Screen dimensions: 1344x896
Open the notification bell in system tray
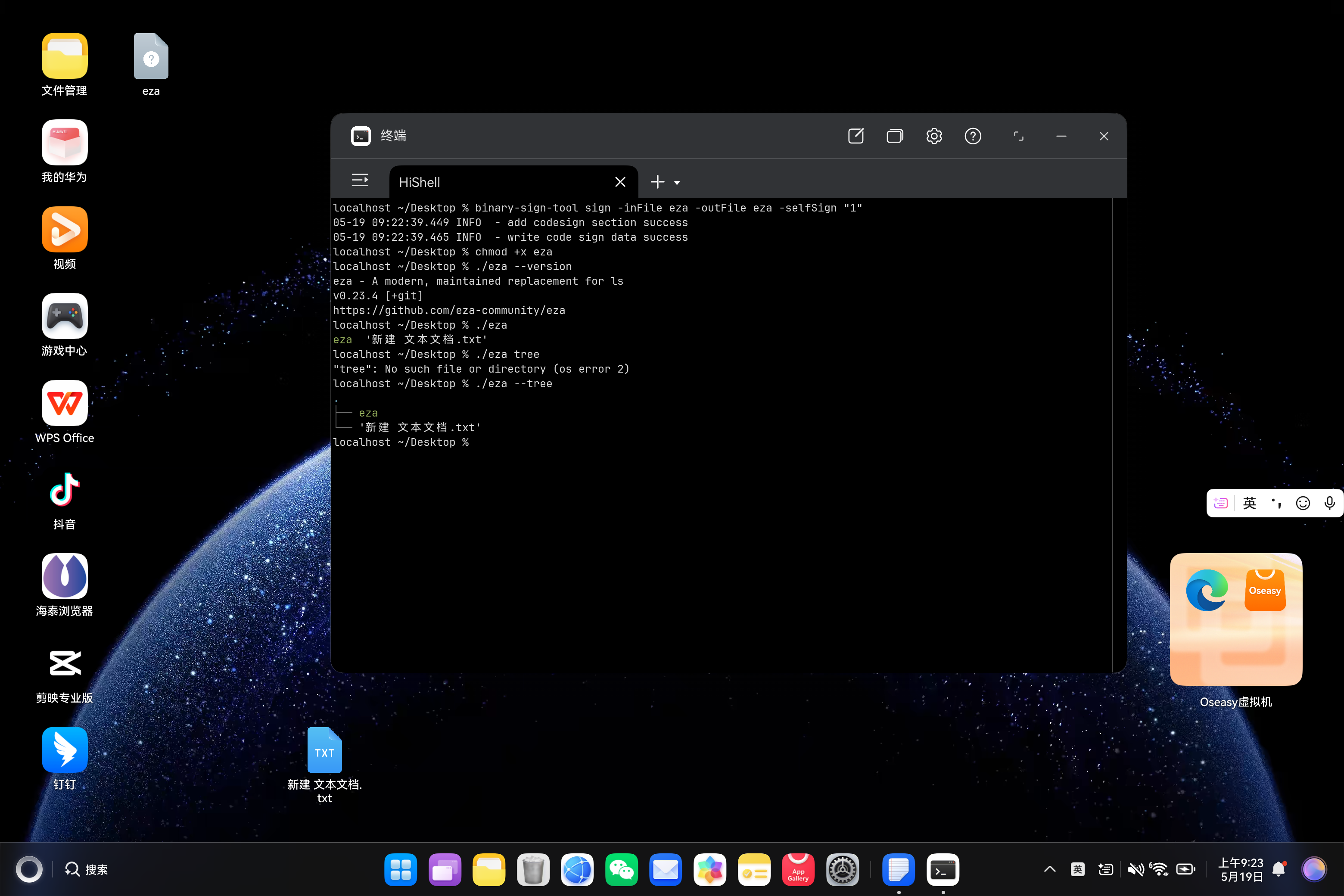click(1279, 869)
